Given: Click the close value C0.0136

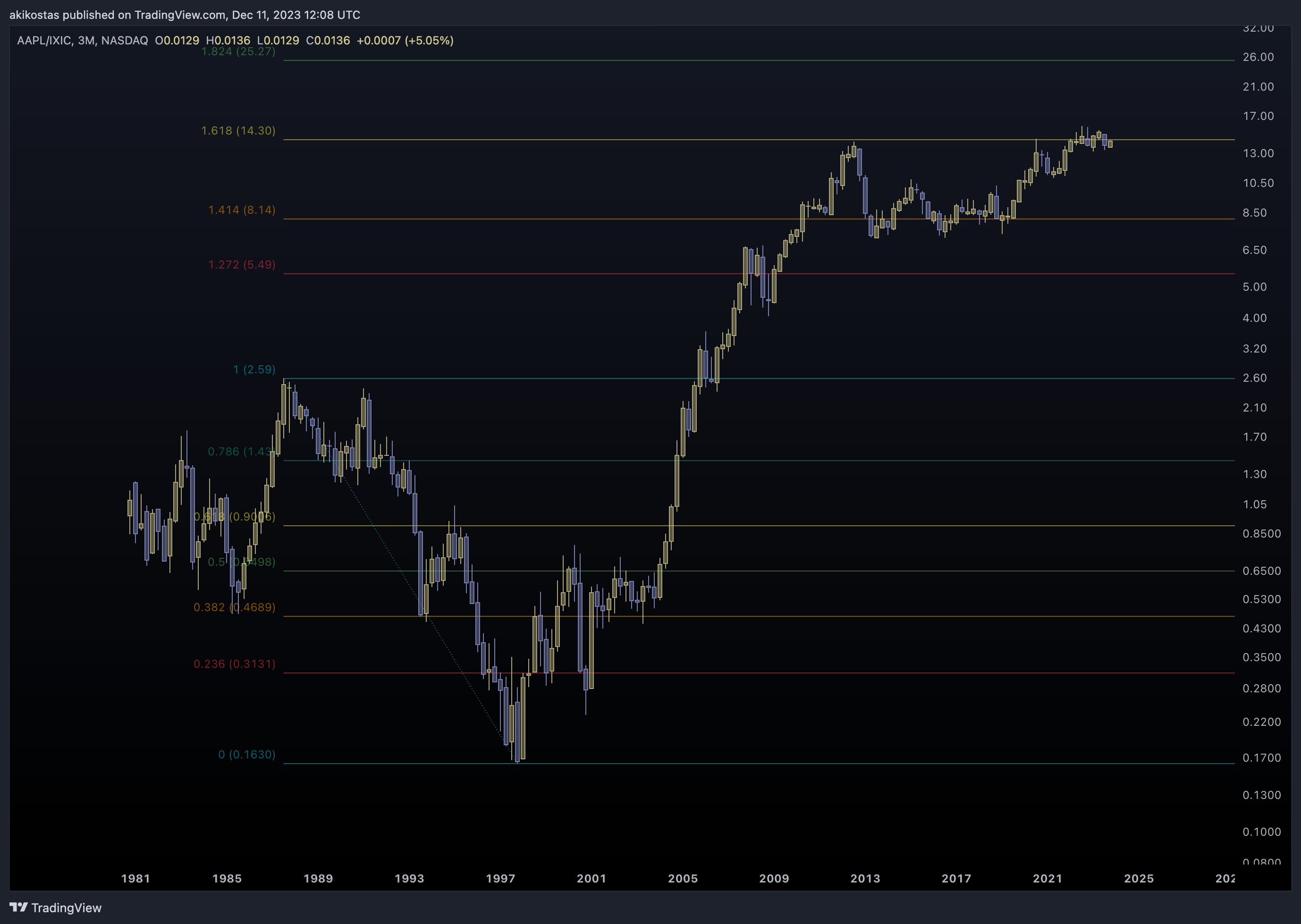Looking at the screenshot, I should (328, 41).
